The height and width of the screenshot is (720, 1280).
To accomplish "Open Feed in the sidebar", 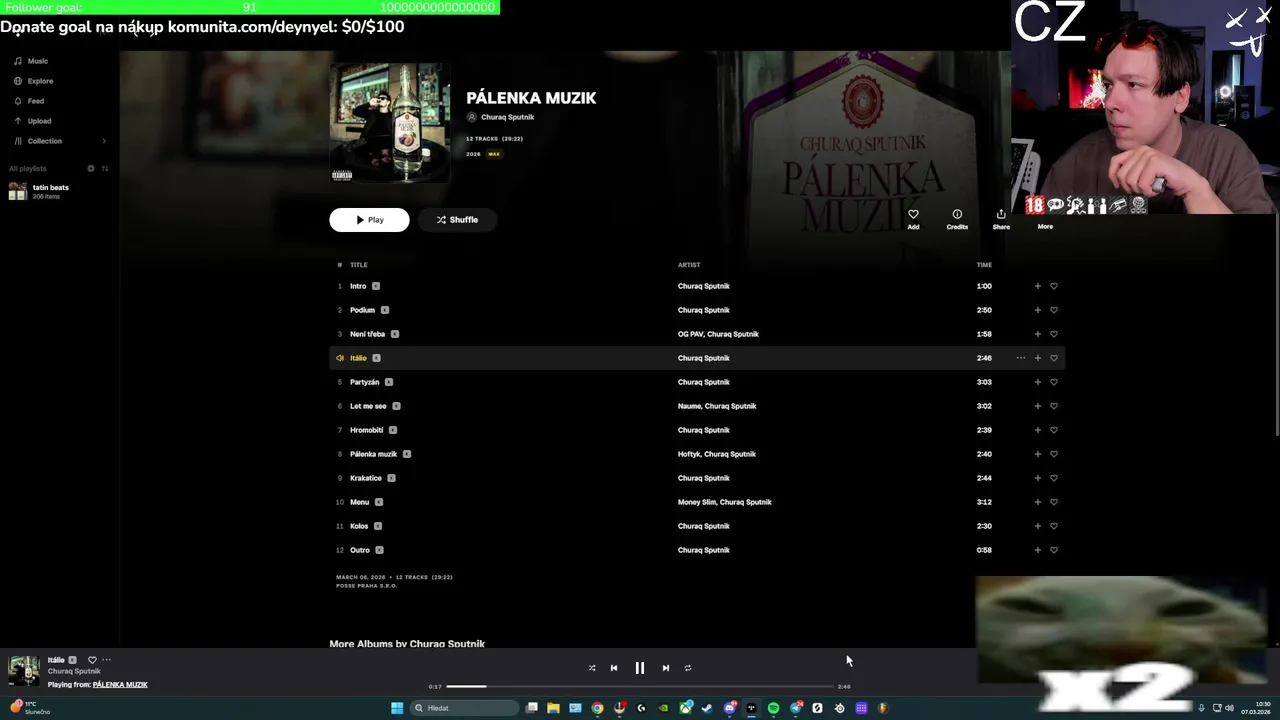I will (29, 101).
